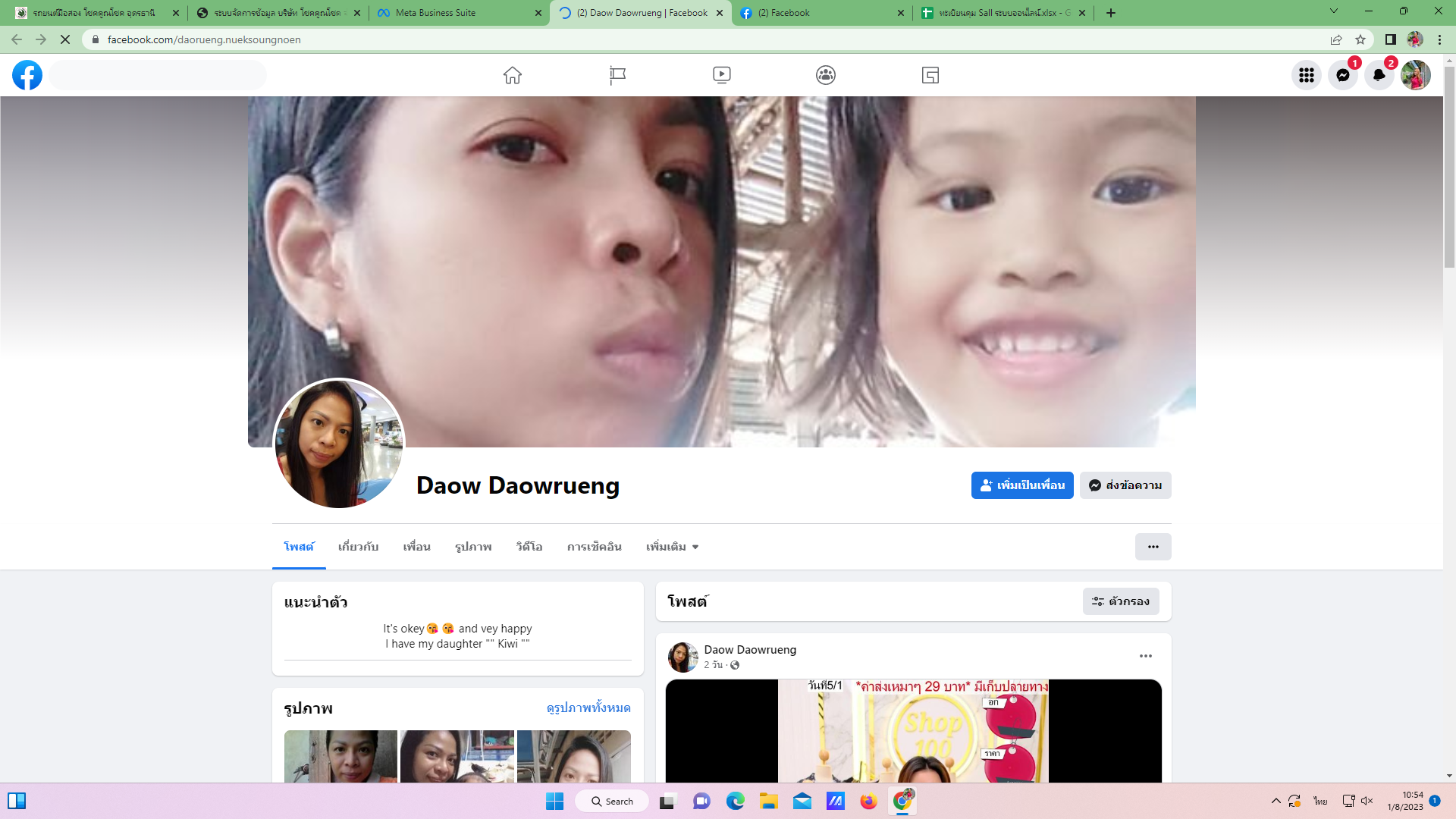Click the ส่งข้อความ message button
1456x819 pixels.
point(1125,485)
